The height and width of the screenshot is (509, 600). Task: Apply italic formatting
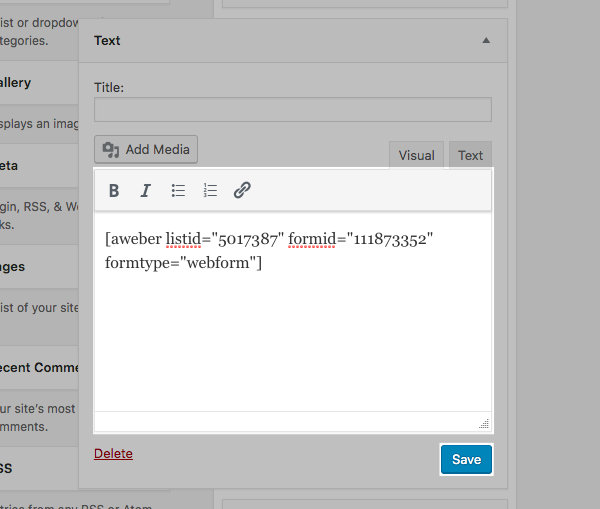145,190
